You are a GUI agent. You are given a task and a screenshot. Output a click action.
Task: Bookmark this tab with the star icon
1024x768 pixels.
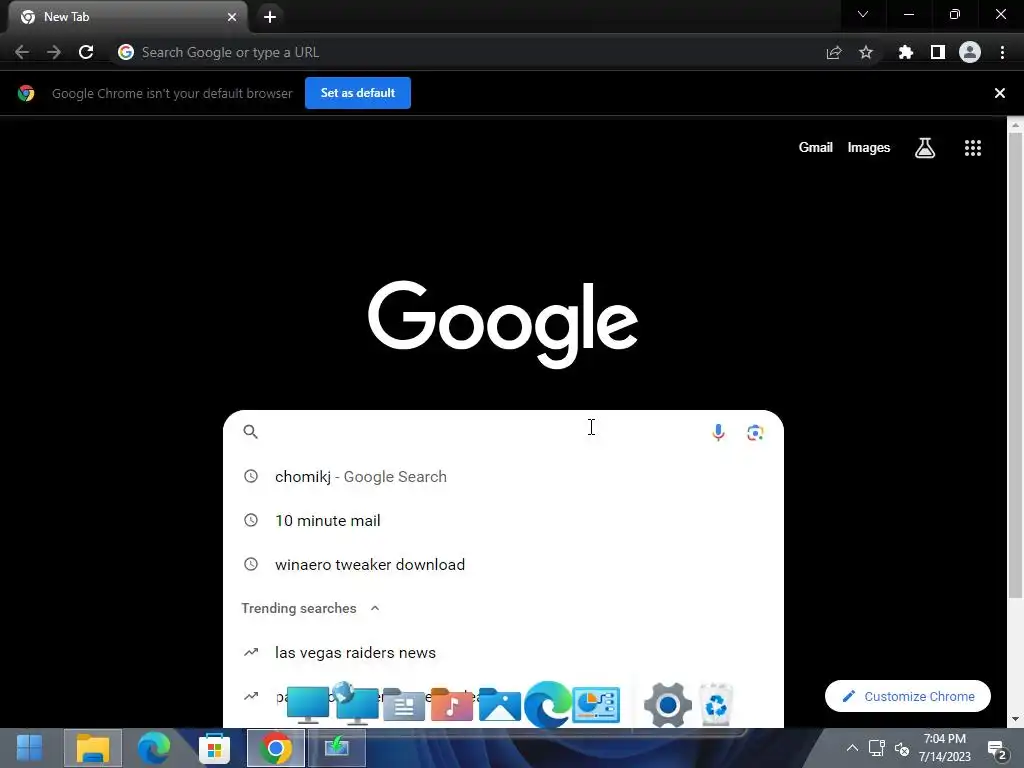pyautogui.click(x=866, y=52)
